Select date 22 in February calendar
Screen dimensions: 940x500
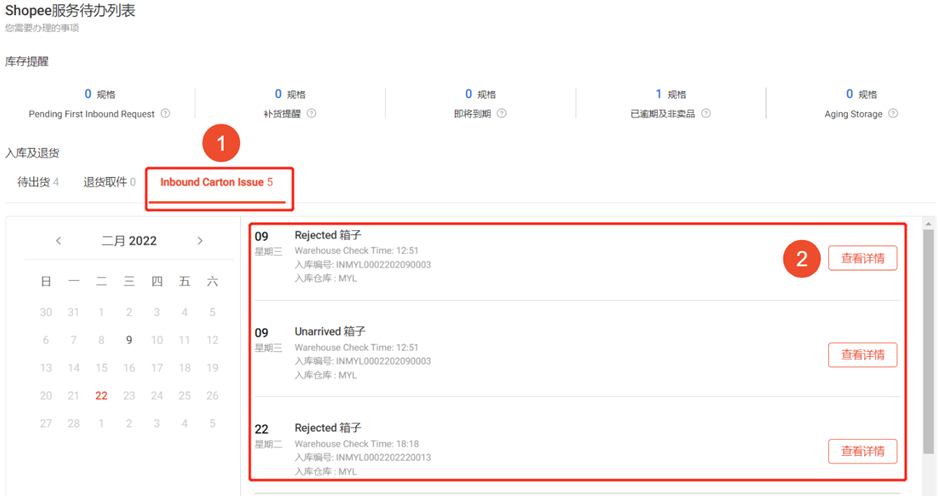[101, 396]
